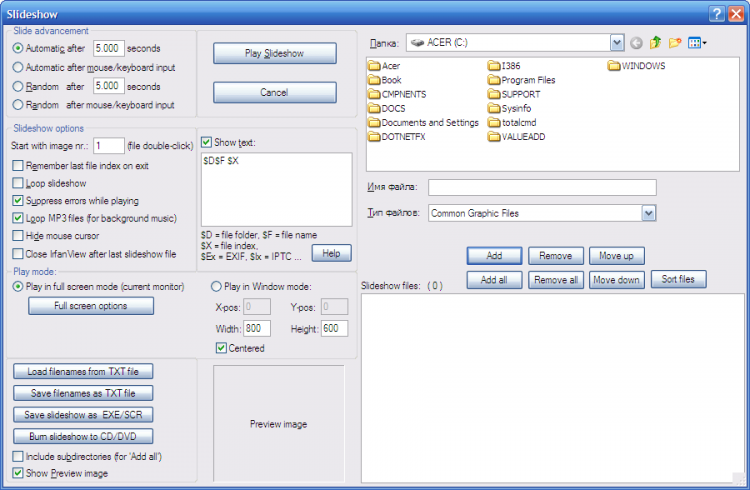The image size is (750, 490).
Task: Click Save filenames as TXT file
Action: (83, 393)
